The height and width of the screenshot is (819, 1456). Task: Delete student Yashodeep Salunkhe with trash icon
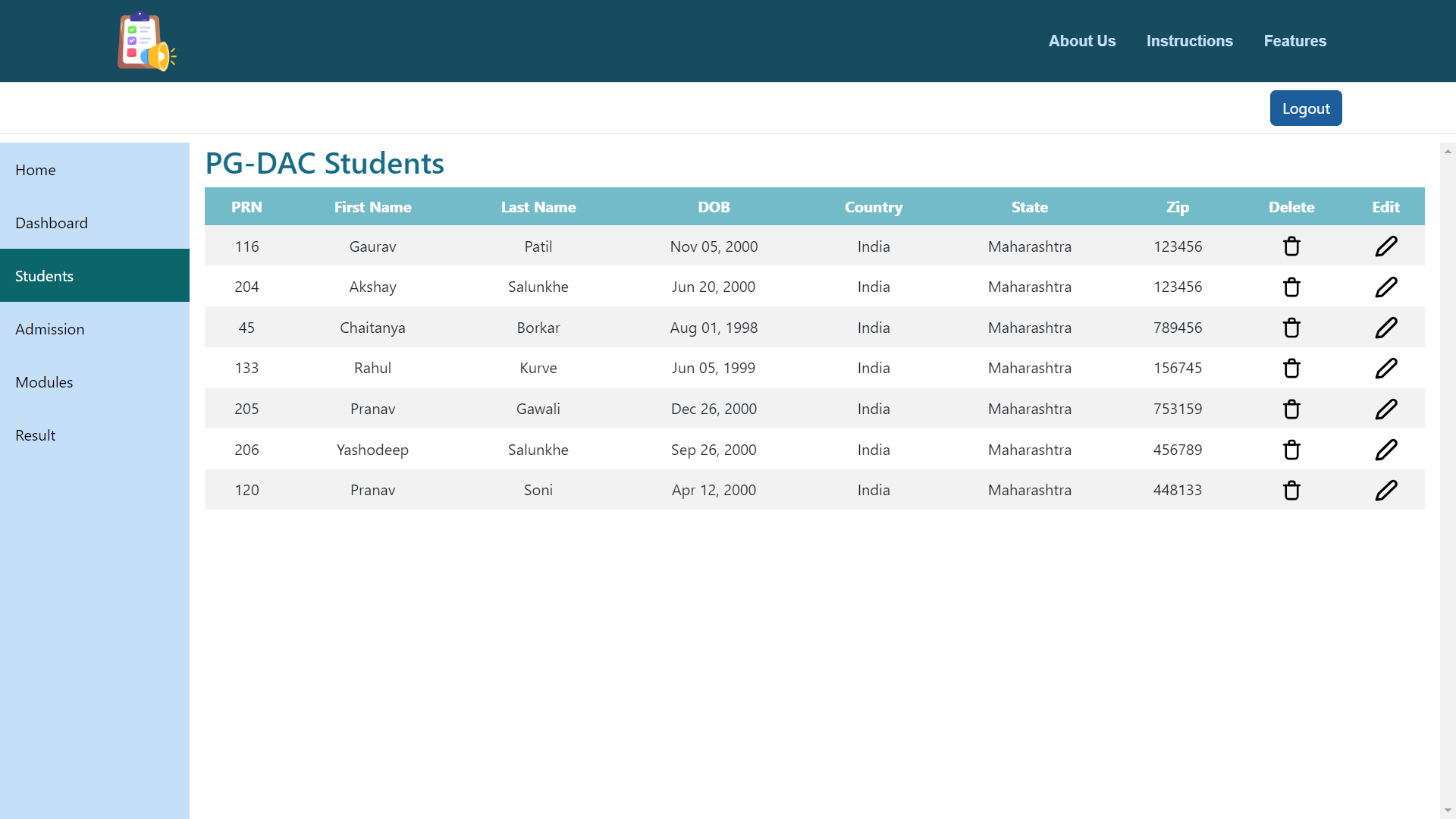click(x=1291, y=450)
